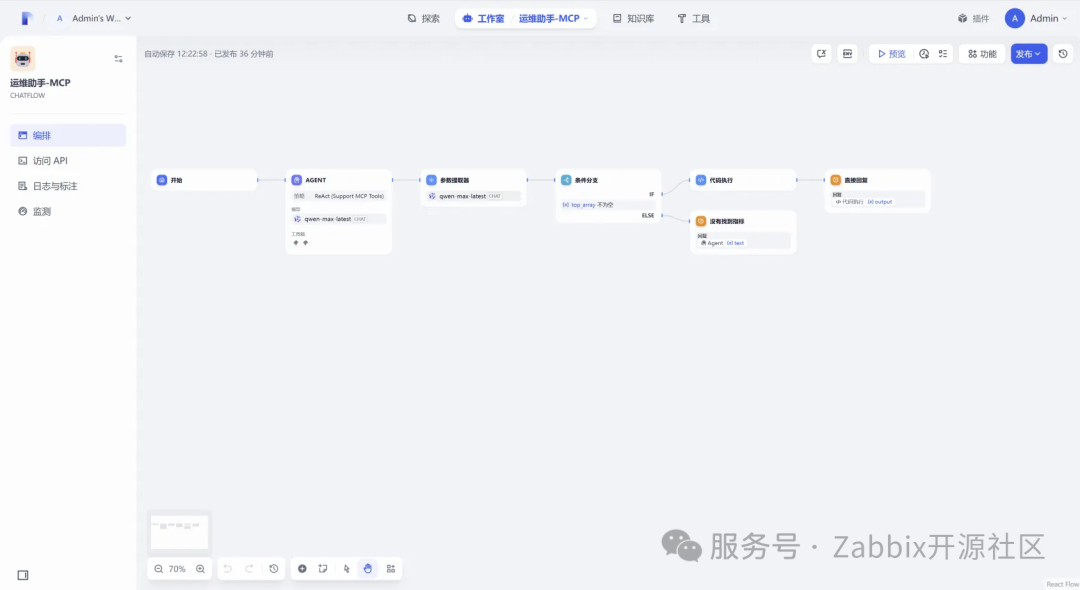Click the redo icon
The image size is (1080, 590).
tap(250, 568)
